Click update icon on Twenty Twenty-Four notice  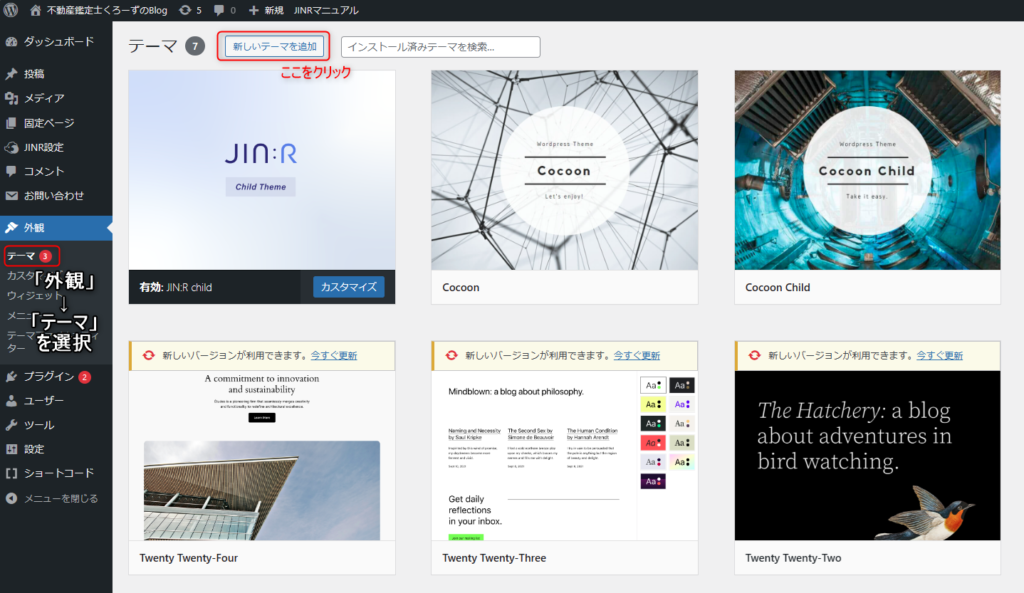click(x=149, y=355)
